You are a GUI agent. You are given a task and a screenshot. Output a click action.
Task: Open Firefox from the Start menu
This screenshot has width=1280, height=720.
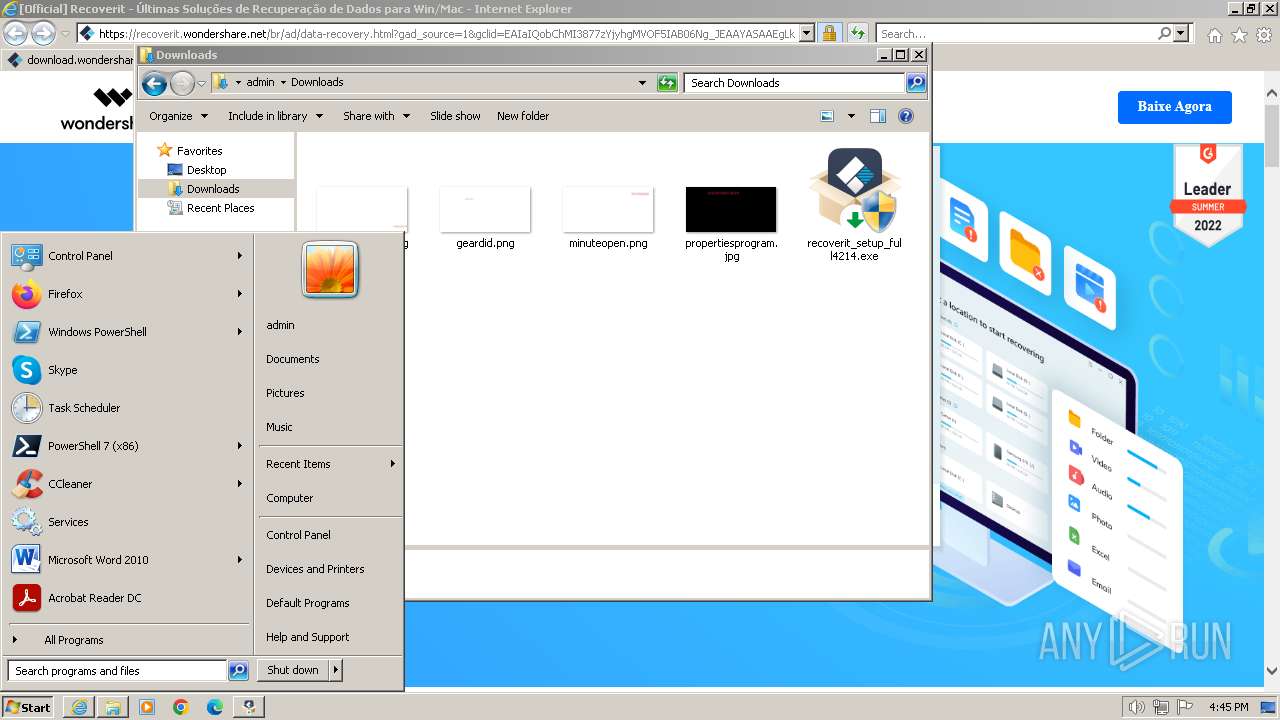point(126,294)
